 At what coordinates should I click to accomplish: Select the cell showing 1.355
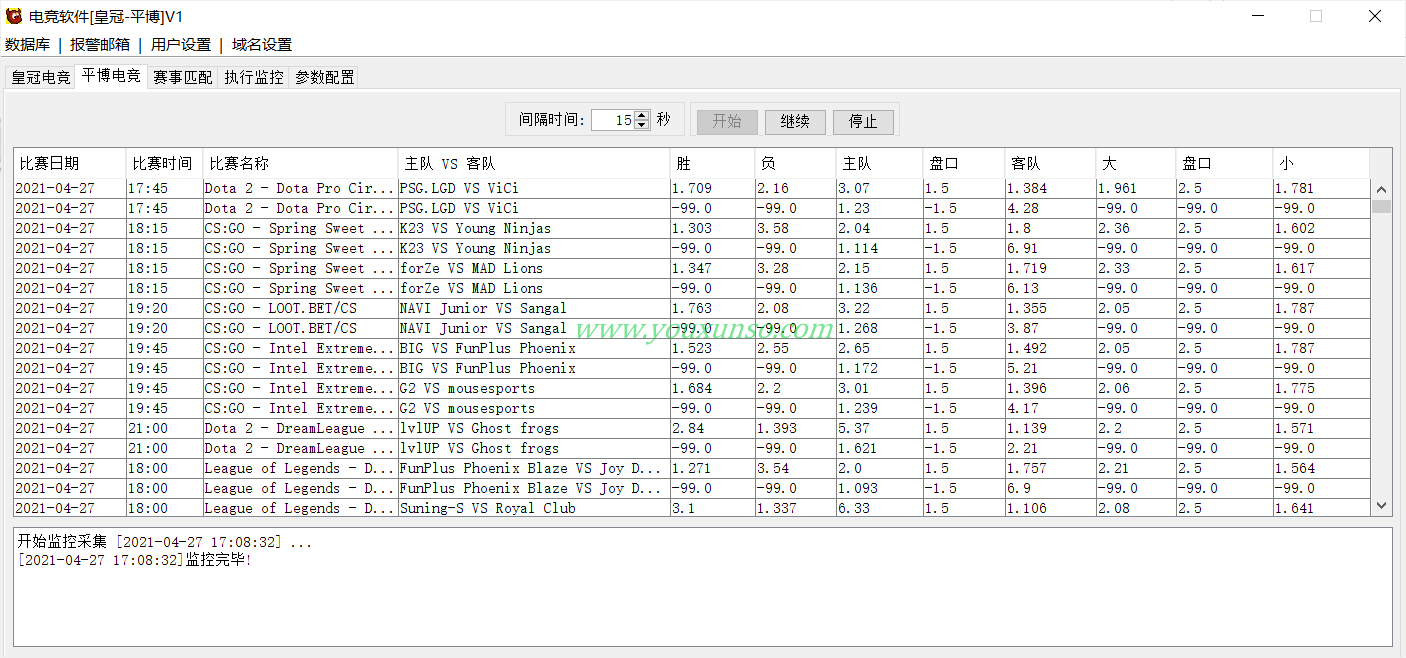(x=1050, y=308)
